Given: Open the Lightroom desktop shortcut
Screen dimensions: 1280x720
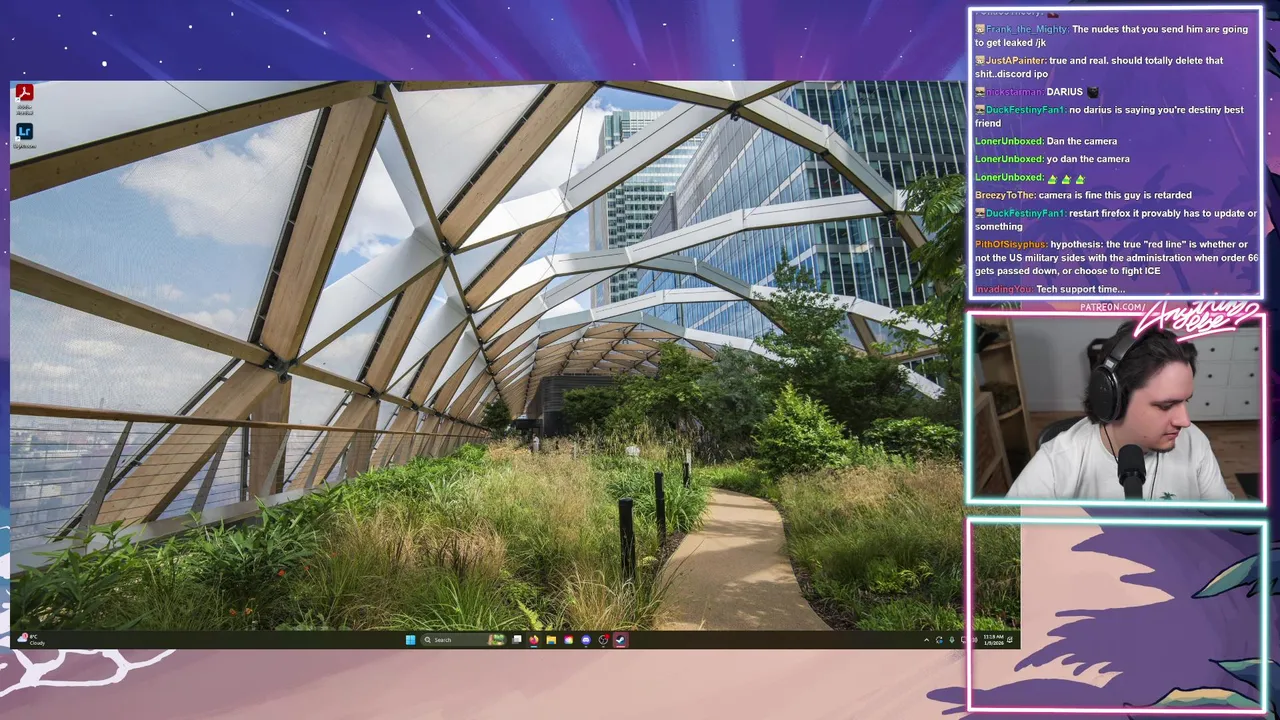Looking at the screenshot, I should (x=24, y=135).
